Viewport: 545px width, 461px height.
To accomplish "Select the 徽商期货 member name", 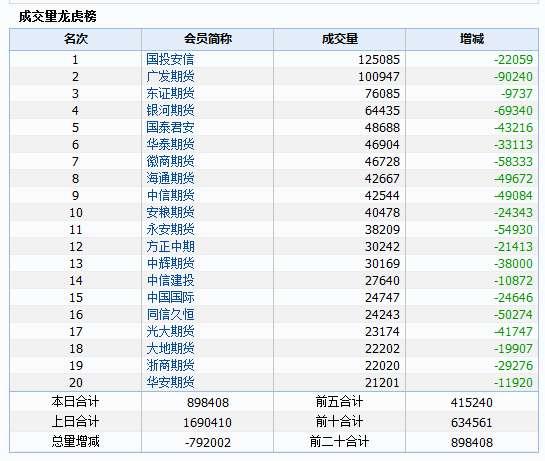I will (170, 161).
